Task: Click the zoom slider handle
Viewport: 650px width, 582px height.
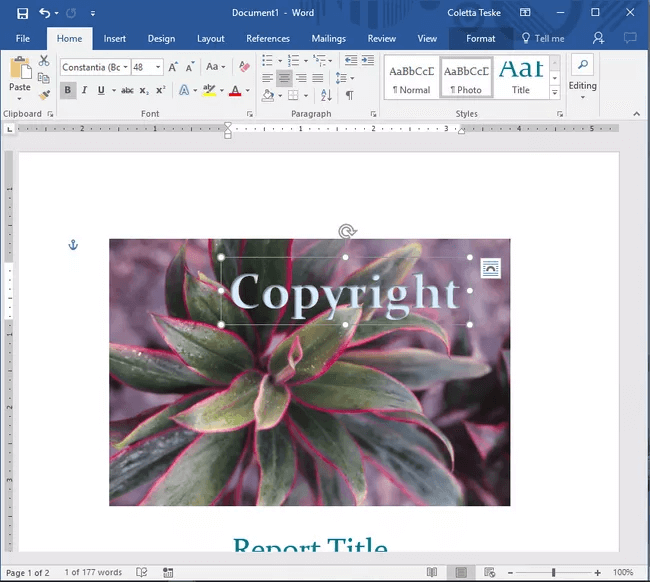Action: coord(553,572)
